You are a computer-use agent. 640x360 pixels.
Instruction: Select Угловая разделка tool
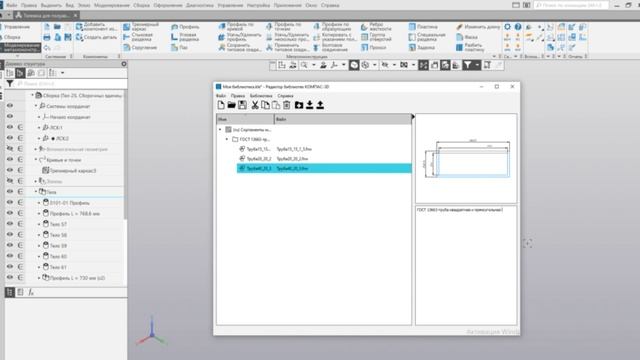(185, 37)
